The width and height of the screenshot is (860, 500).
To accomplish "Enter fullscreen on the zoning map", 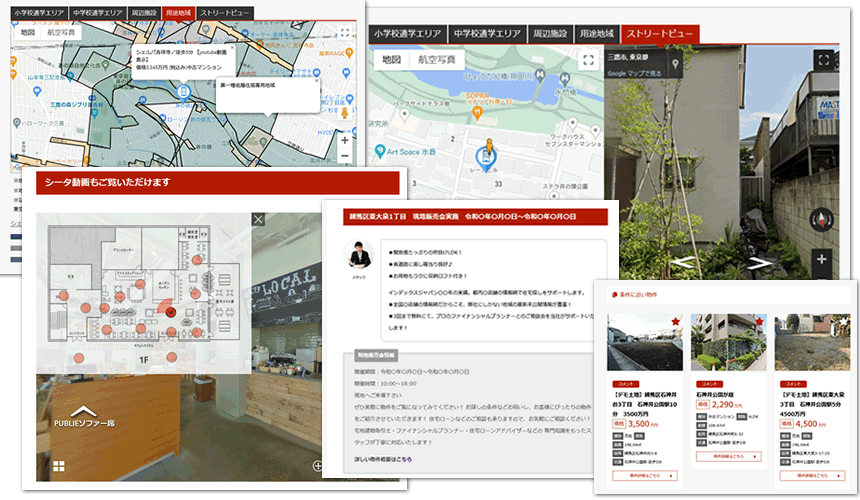I will point(343,32).
